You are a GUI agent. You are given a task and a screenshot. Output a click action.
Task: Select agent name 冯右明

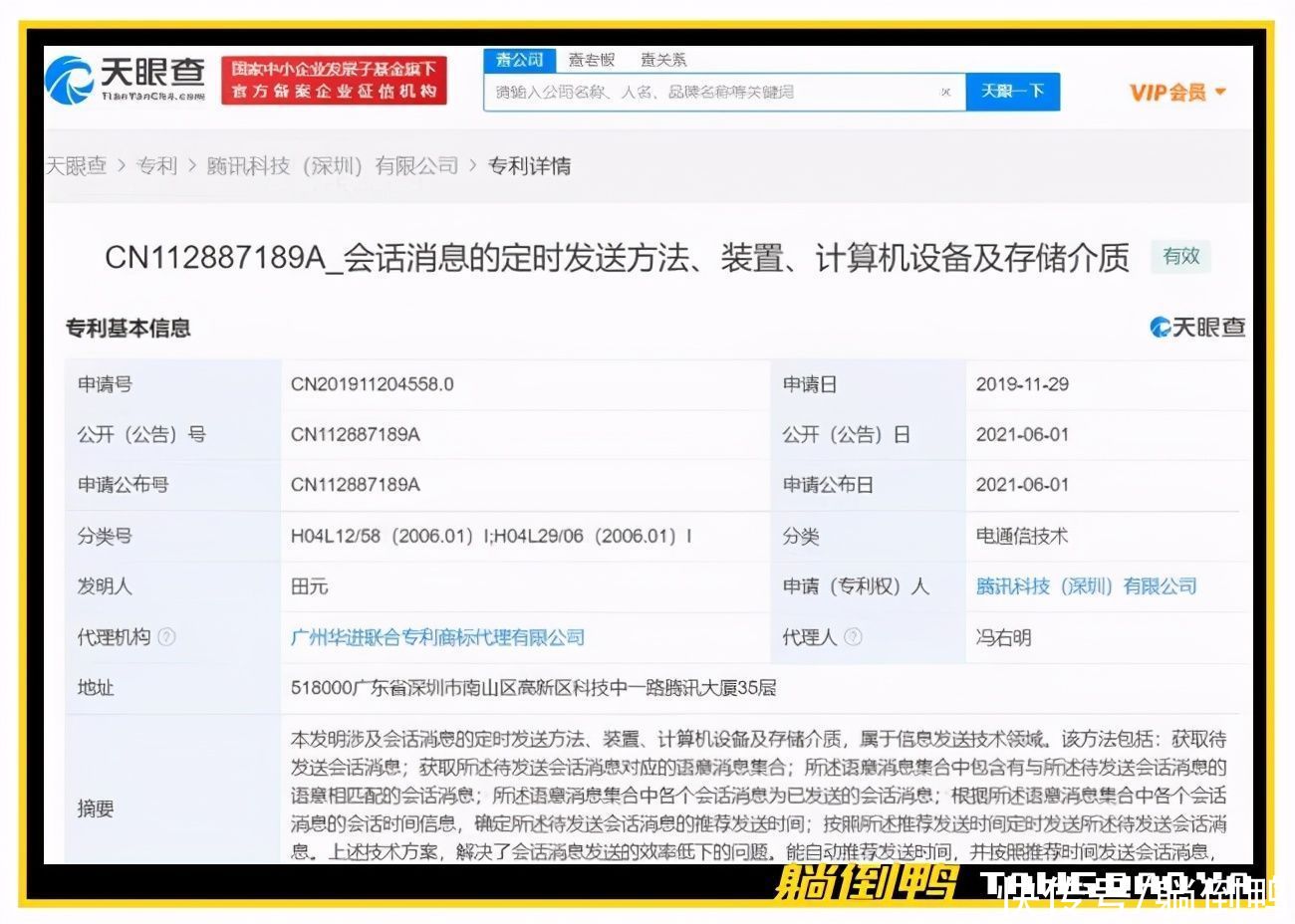(x=1003, y=637)
